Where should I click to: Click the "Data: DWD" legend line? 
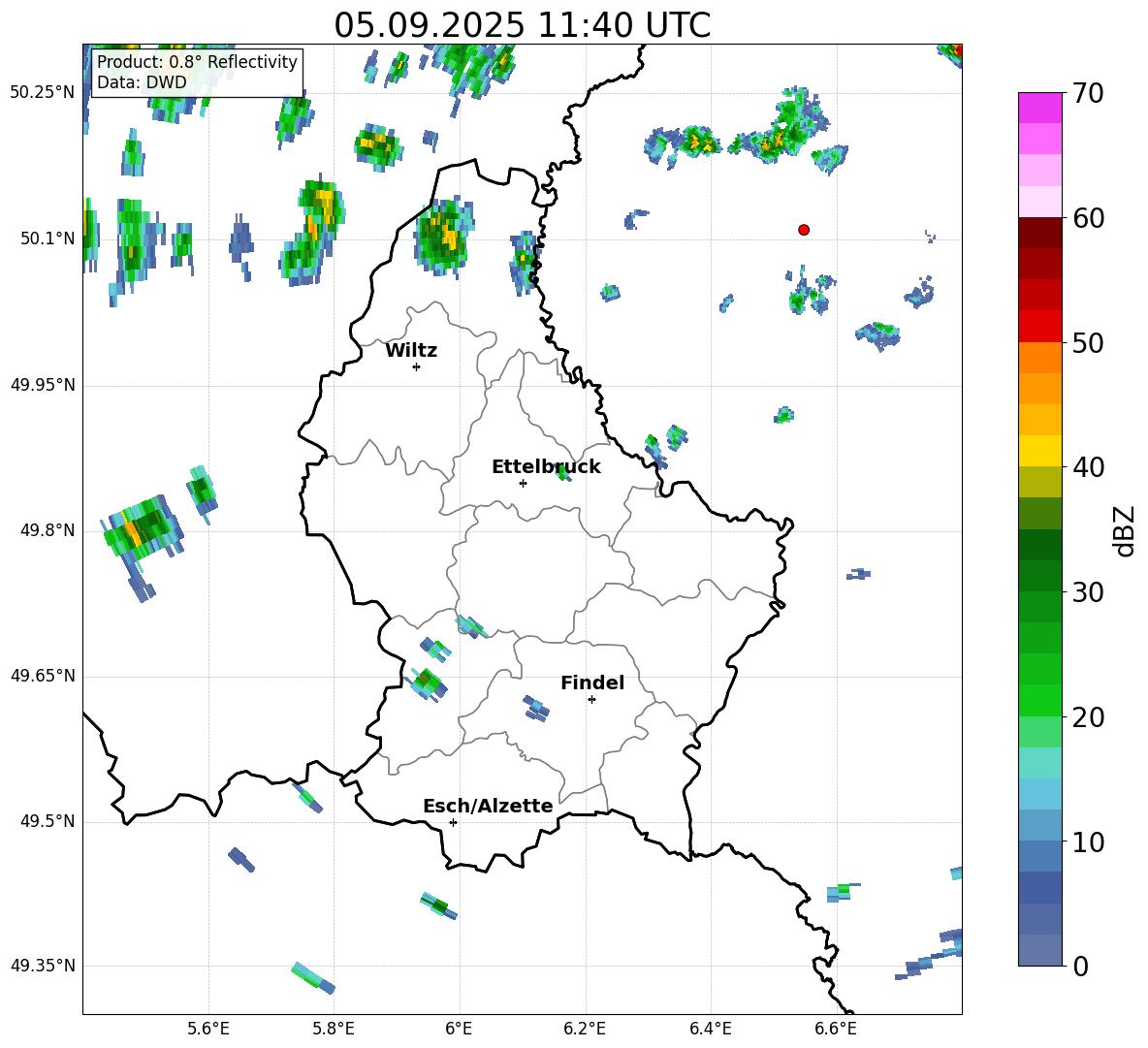click(142, 82)
